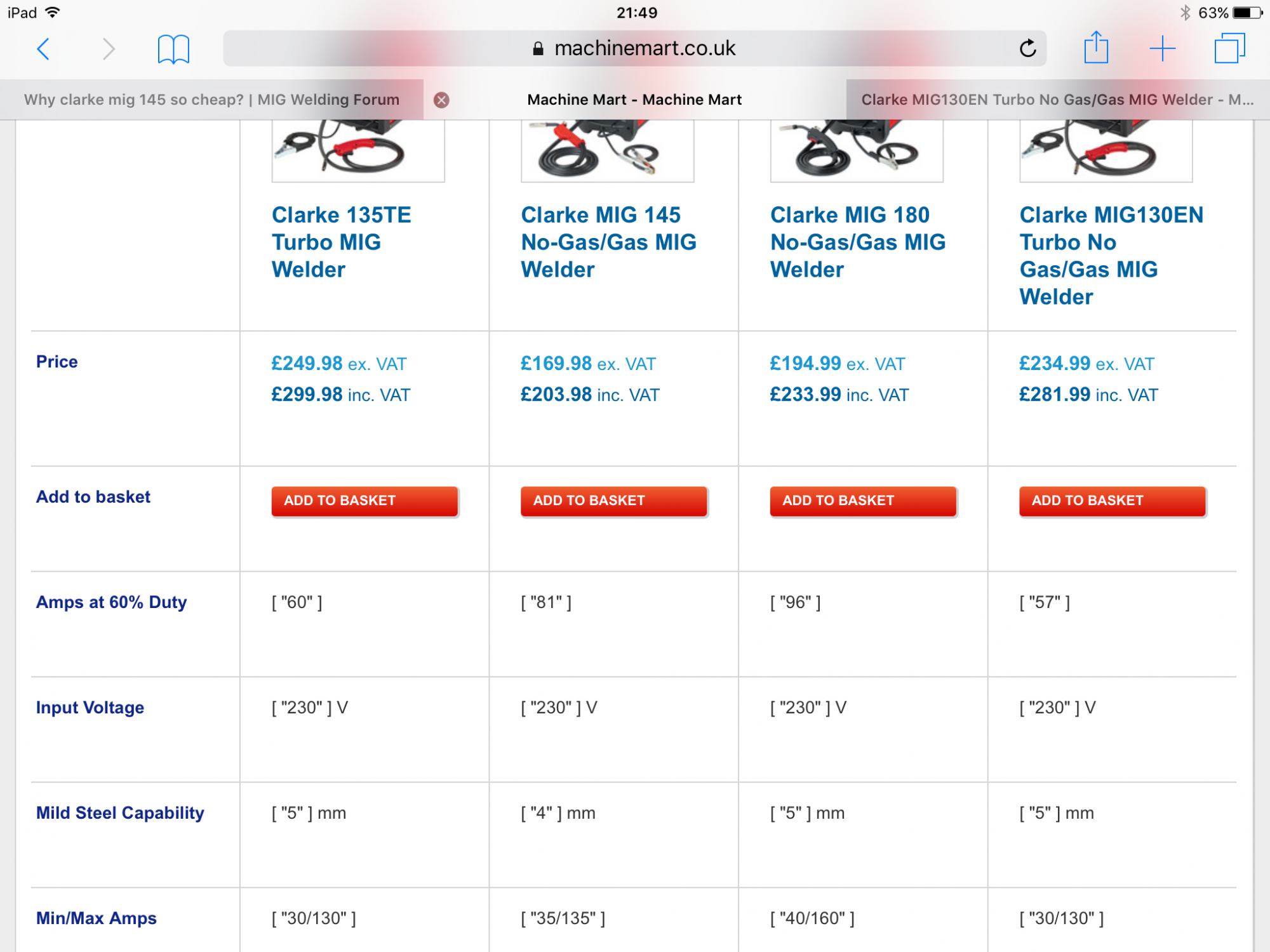
Task: Add a new tab with plus icon
Action: tap(1163, 49)
